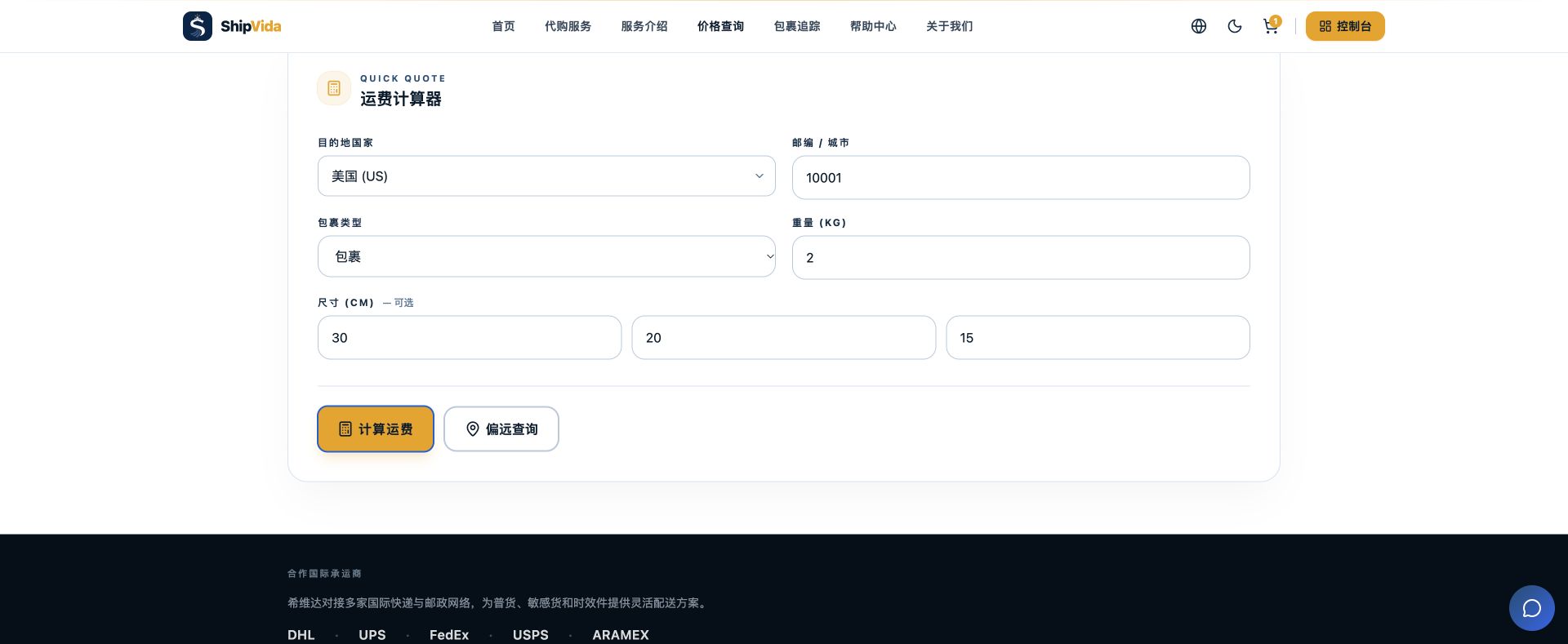Toggle dark mode moon icon

[x=1235, y=26]
